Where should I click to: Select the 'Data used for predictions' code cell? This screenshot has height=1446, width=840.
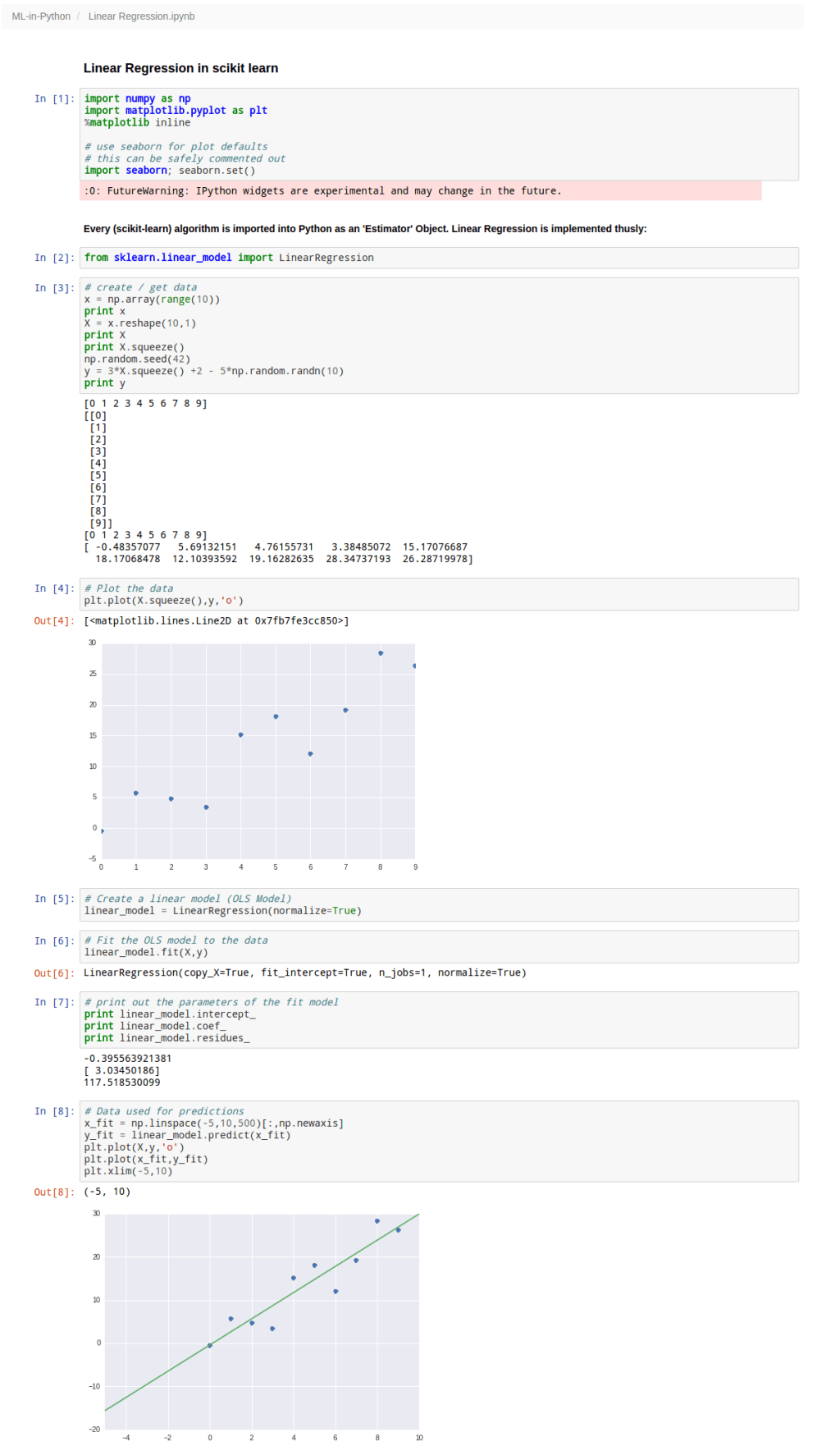click(439, 1142)
